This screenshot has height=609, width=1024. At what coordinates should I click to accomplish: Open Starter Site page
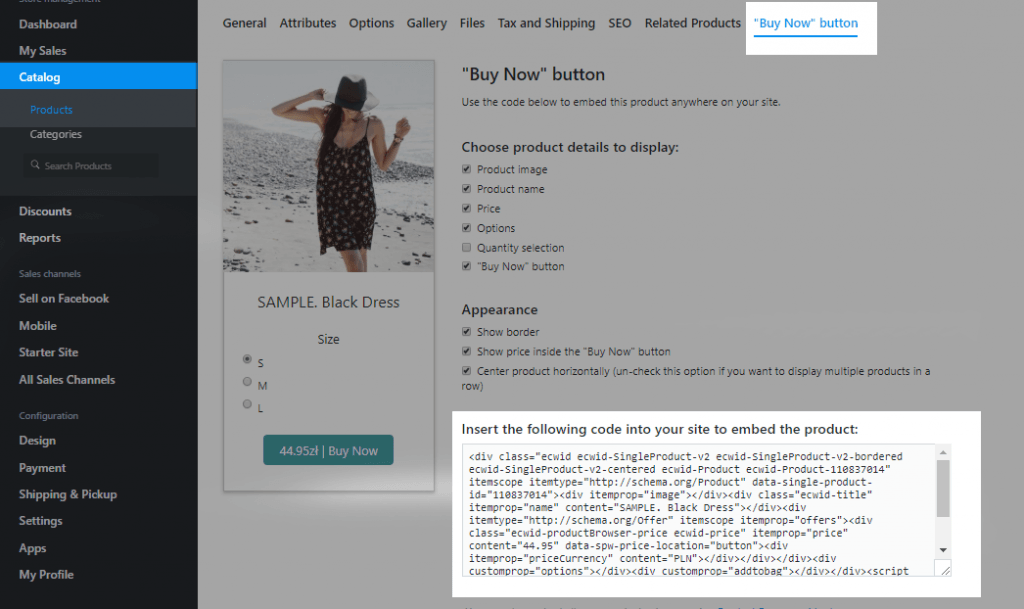[48, 352]
